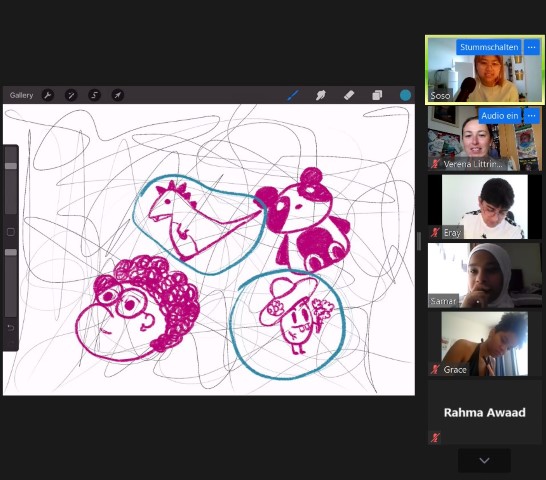The height and width of the screenshot is (480, 546).
Task: Select the Transform arrow tool
Action: point(118,95)
